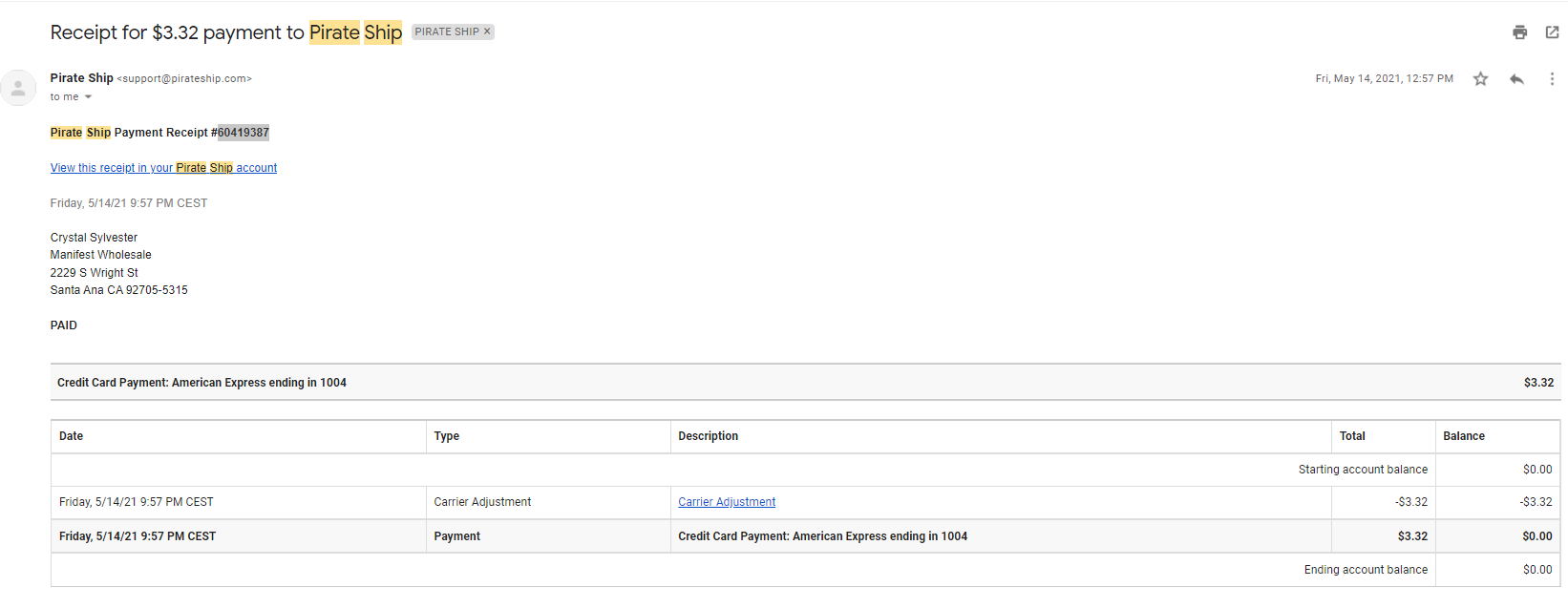This screenshot has height=608, width=1568.
Task: Open the Carrier Adjustment description link
Action: click(727, 502)
